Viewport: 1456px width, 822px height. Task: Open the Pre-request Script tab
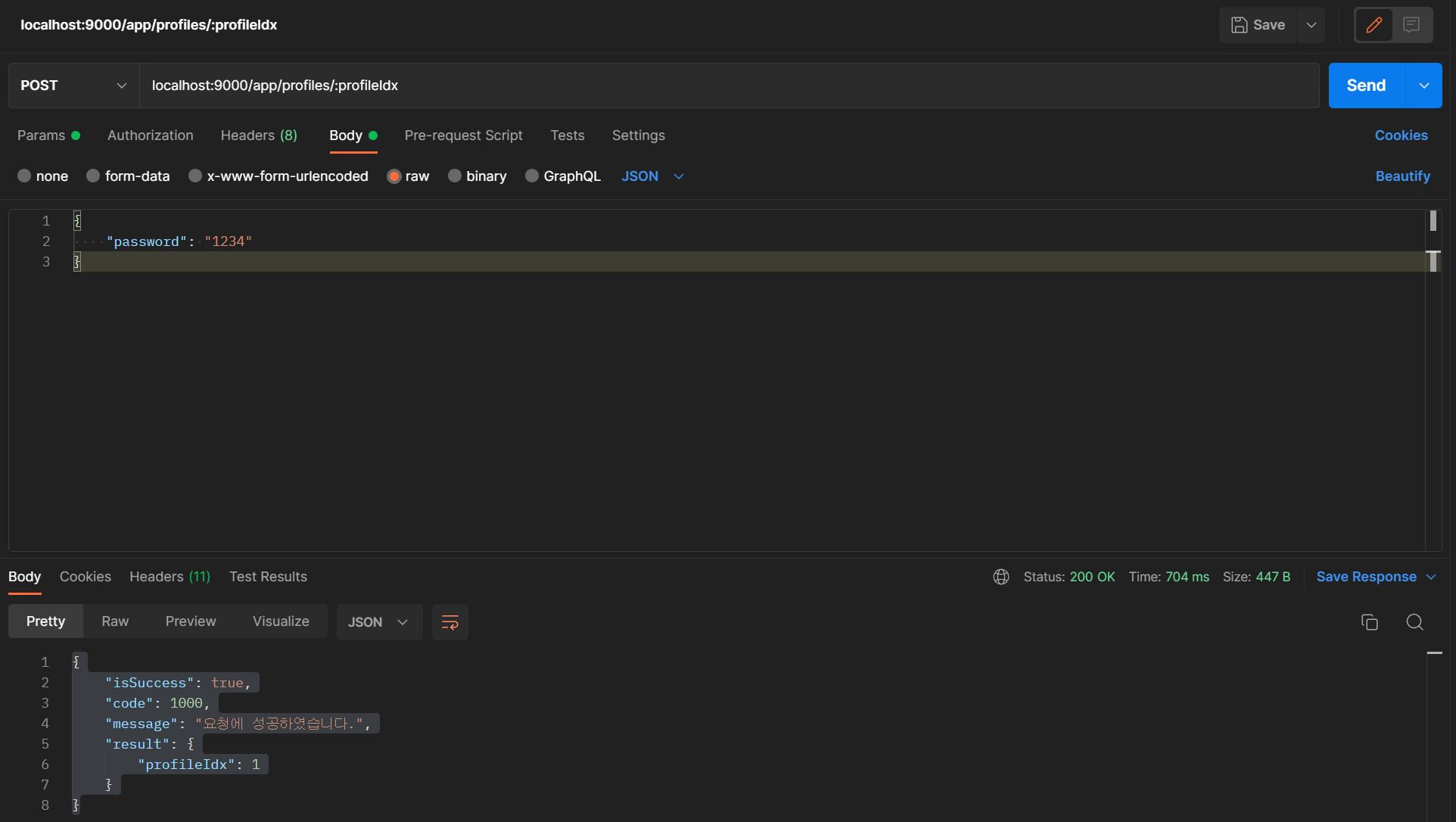pyautogui.click(x=463, y=135)
